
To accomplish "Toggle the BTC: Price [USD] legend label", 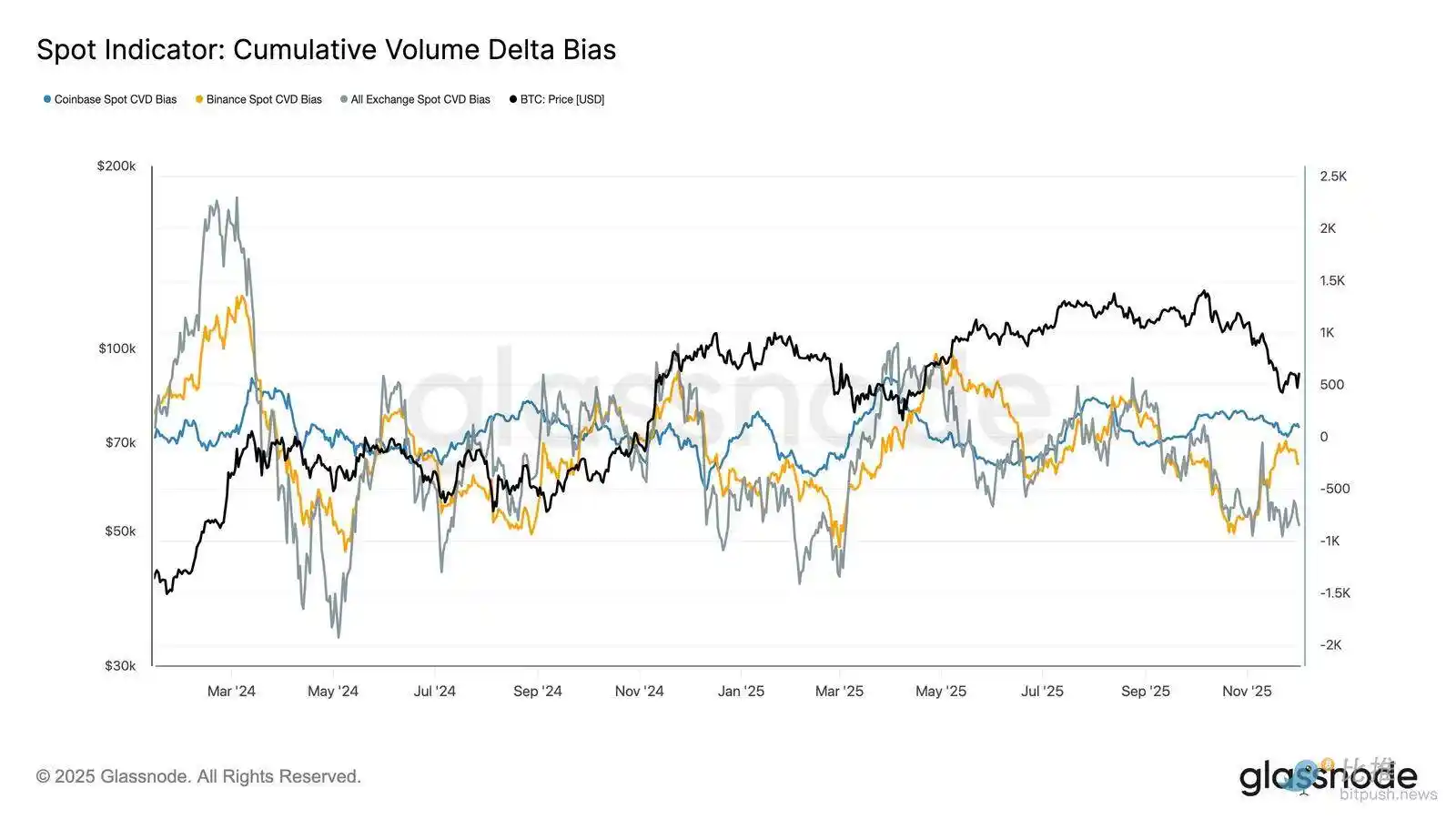I will click(x=562, y=99).
